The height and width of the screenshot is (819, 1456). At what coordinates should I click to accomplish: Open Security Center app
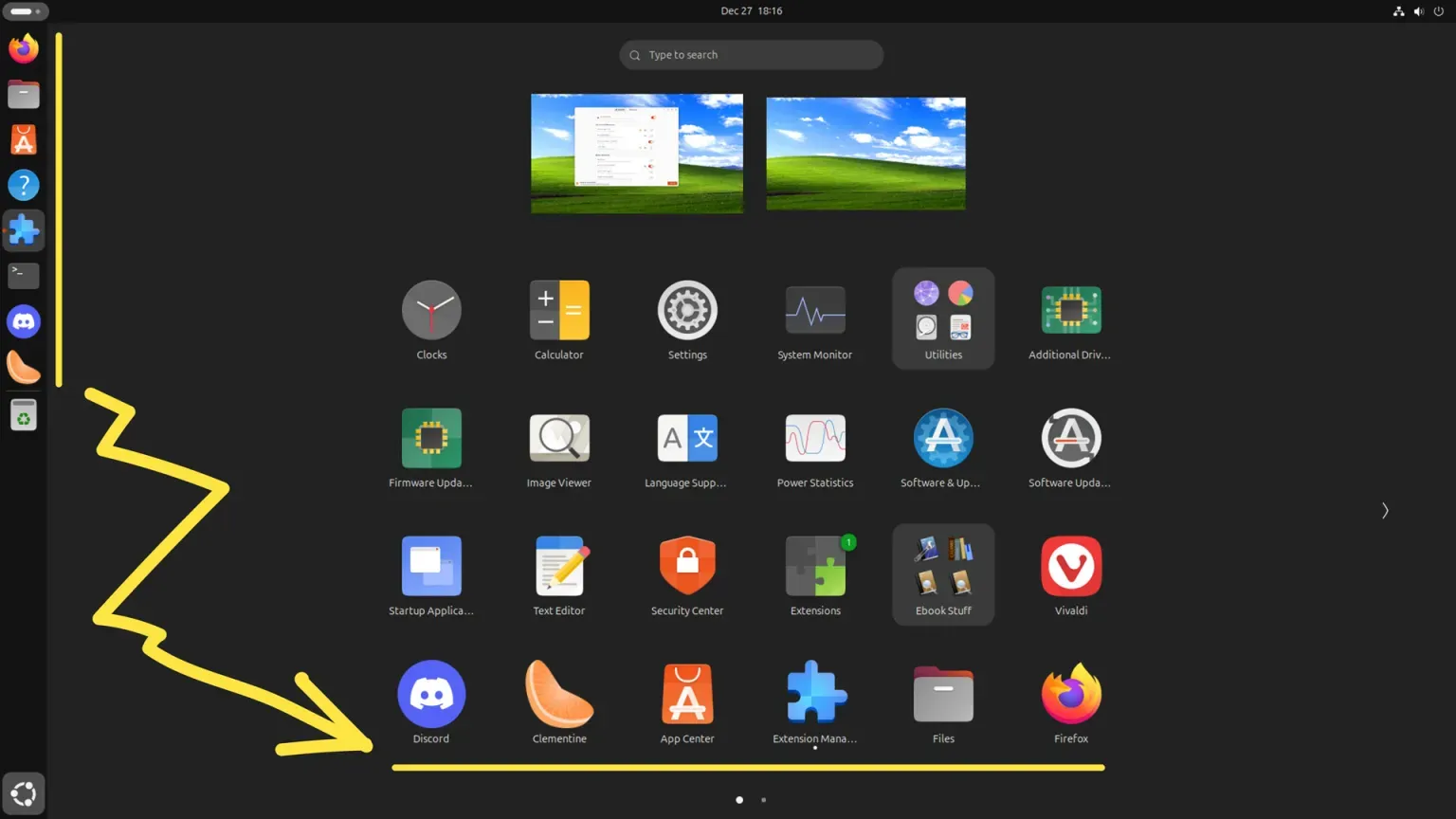click(687, 575)
